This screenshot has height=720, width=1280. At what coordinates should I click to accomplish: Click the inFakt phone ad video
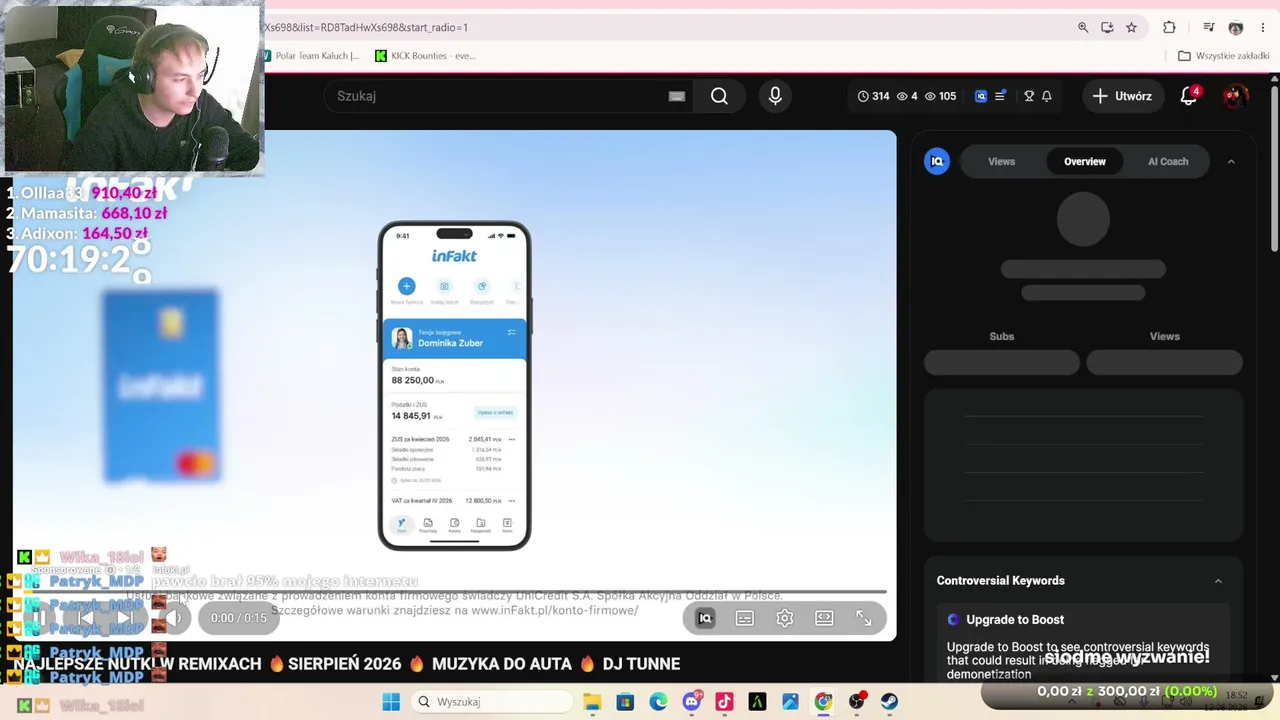454,385
